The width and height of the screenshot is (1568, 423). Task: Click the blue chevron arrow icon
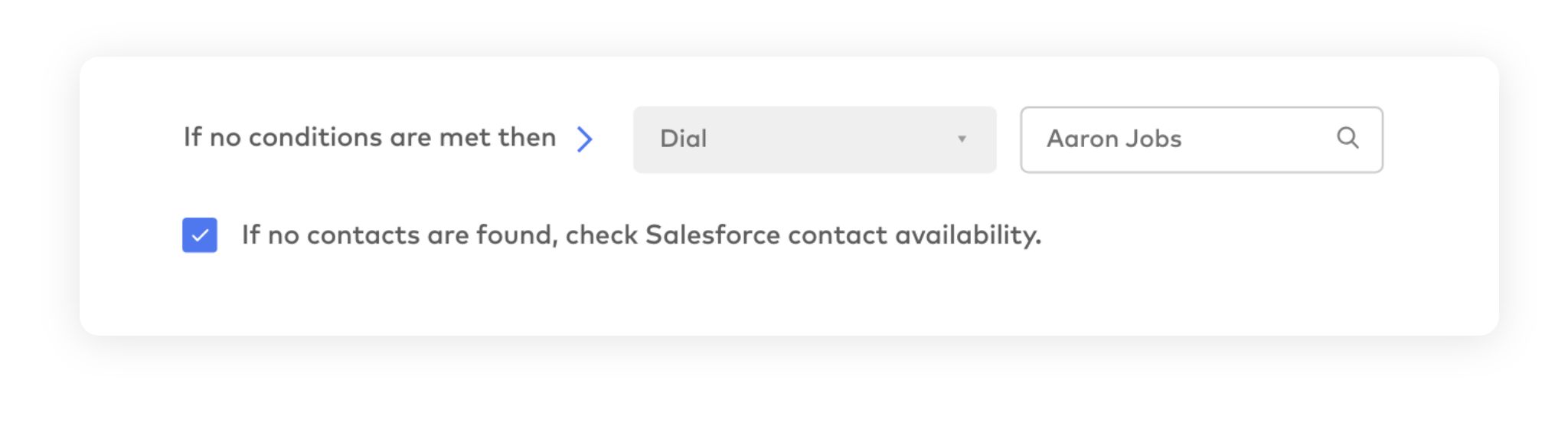click(585, 139)
